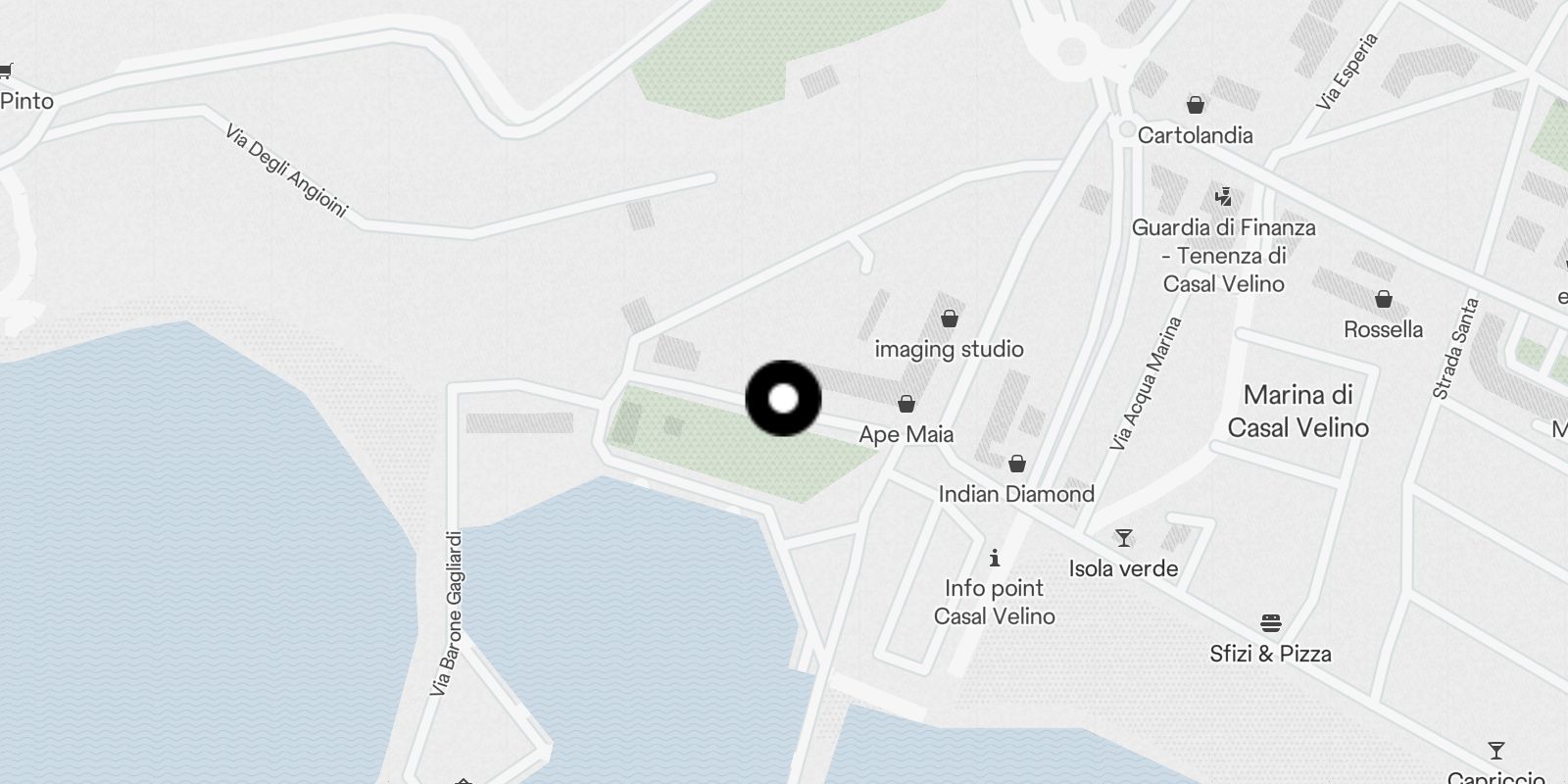The width and height of the screenshot is (1568, 784).
Task: Click the Info point Casal Velino text
Action: click(x=995, y=602)
